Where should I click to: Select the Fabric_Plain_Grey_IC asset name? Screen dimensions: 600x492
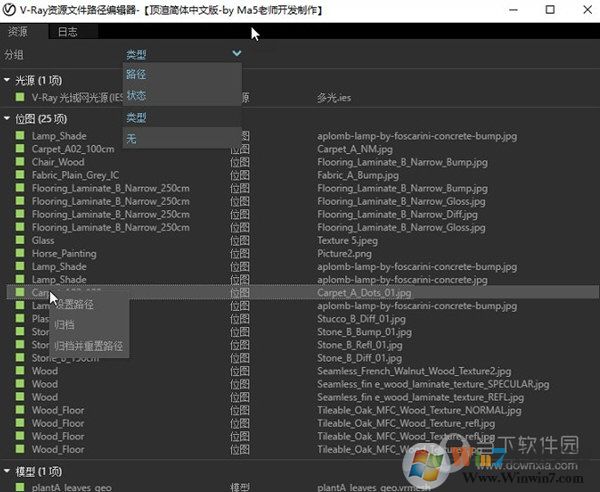75,175
